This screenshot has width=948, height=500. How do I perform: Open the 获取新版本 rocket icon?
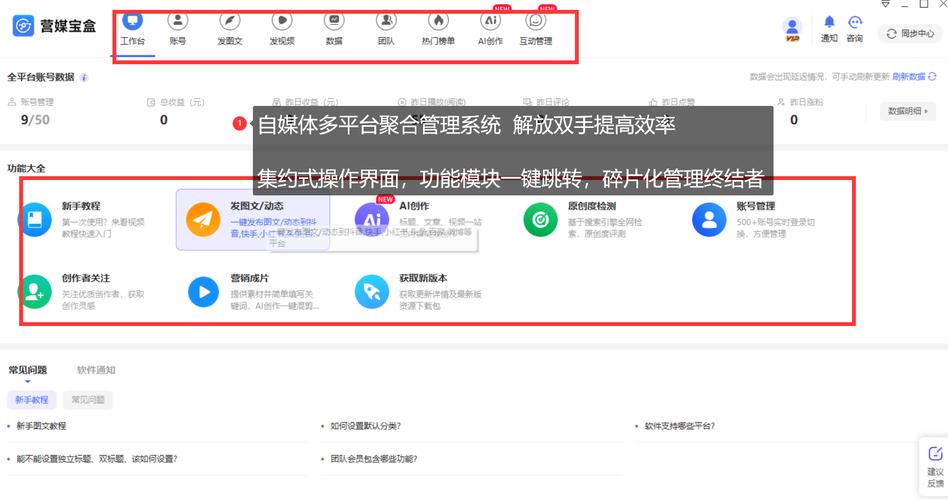tap(371, 292)
